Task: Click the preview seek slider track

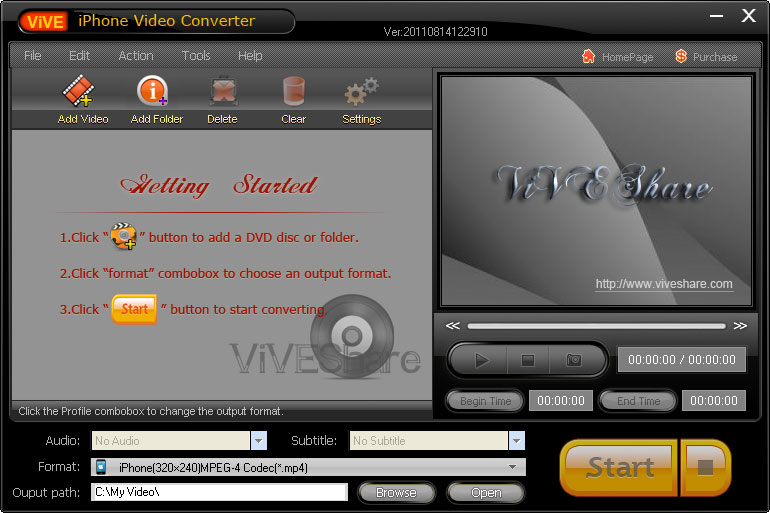Action: tap(596, 326)
